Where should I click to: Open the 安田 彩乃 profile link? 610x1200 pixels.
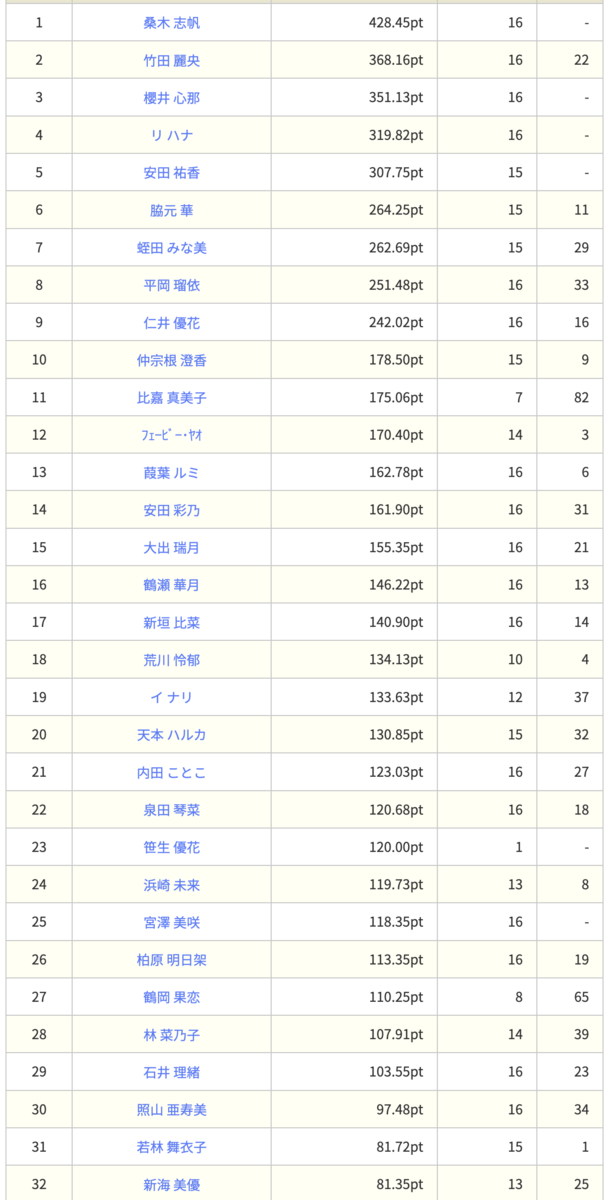tap(171, 510)
